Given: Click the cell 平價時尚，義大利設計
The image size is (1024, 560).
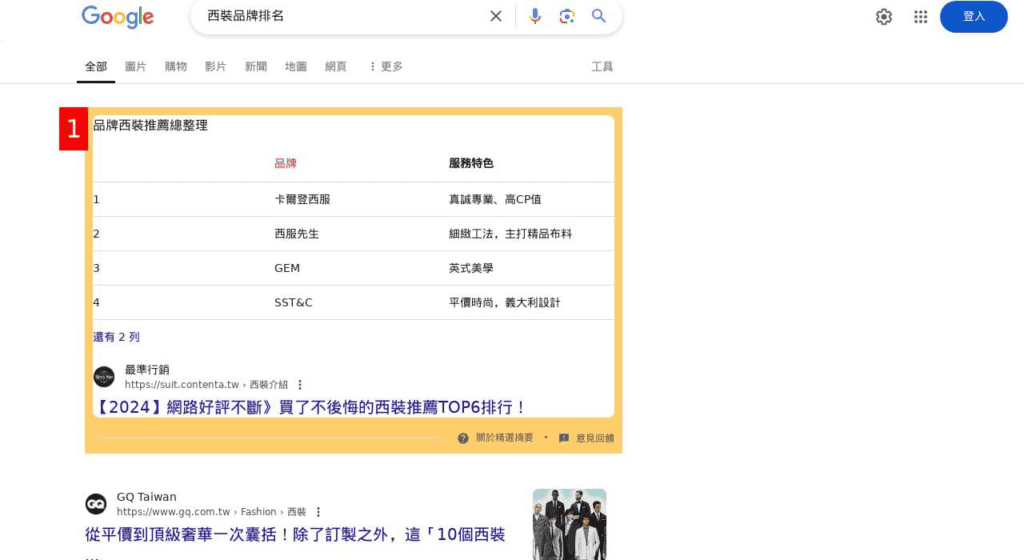Looking at the screenshot, I should coord(504,303).
